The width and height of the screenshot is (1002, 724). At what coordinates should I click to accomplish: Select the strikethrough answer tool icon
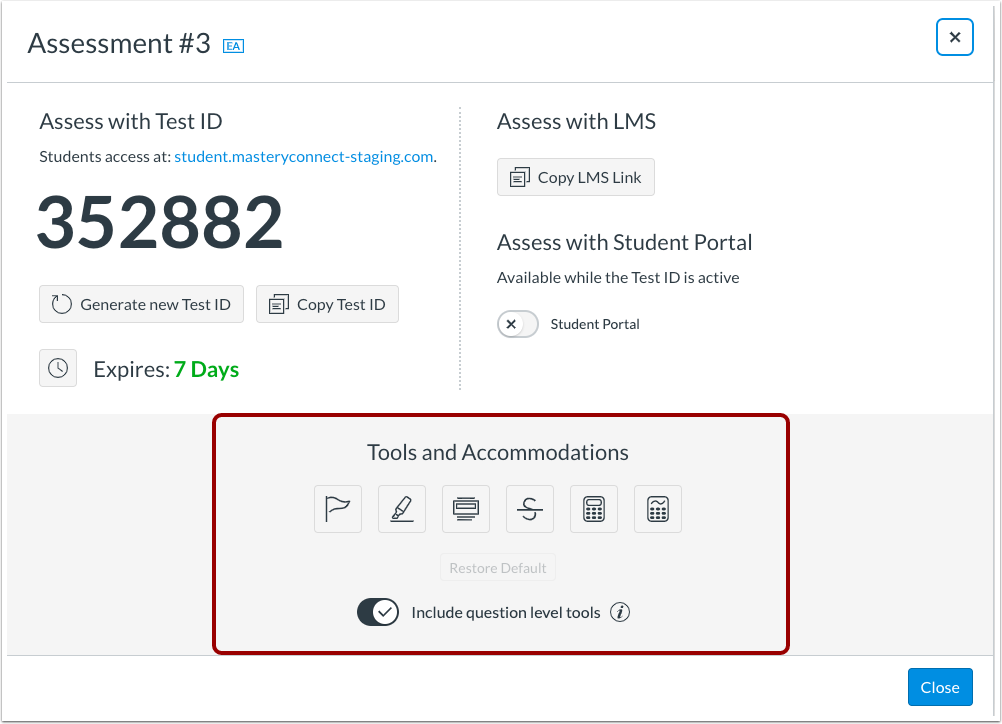pos(530,509)
